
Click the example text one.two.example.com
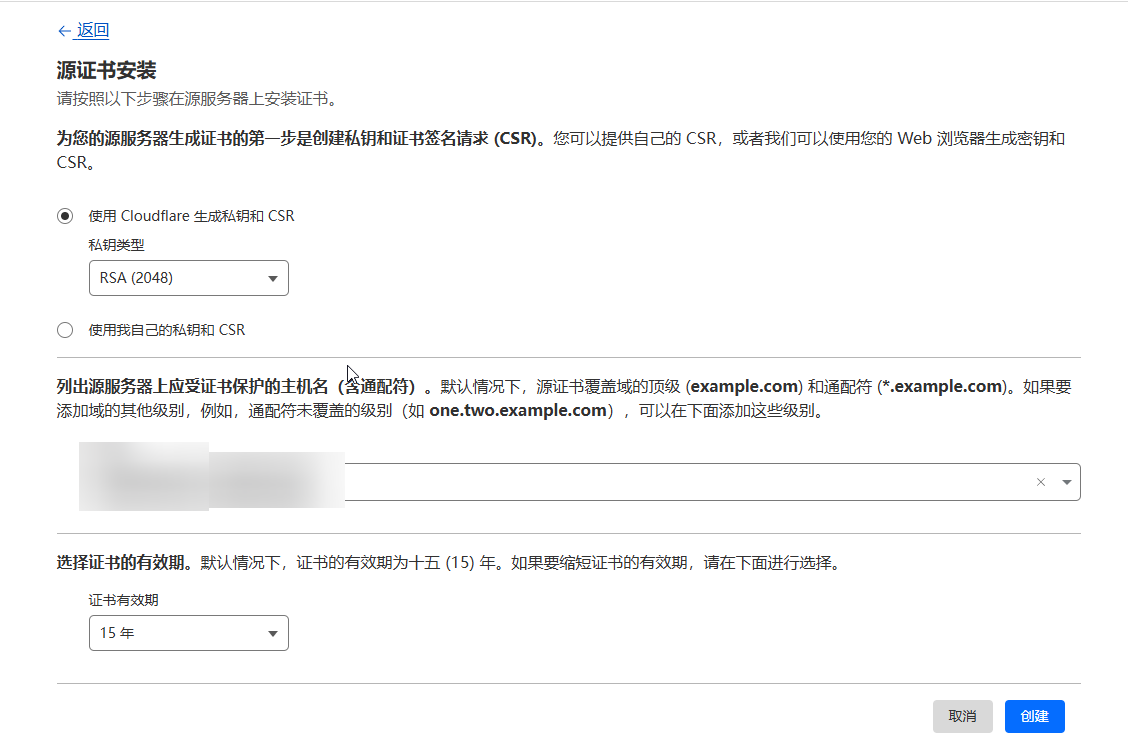[518, 411]
